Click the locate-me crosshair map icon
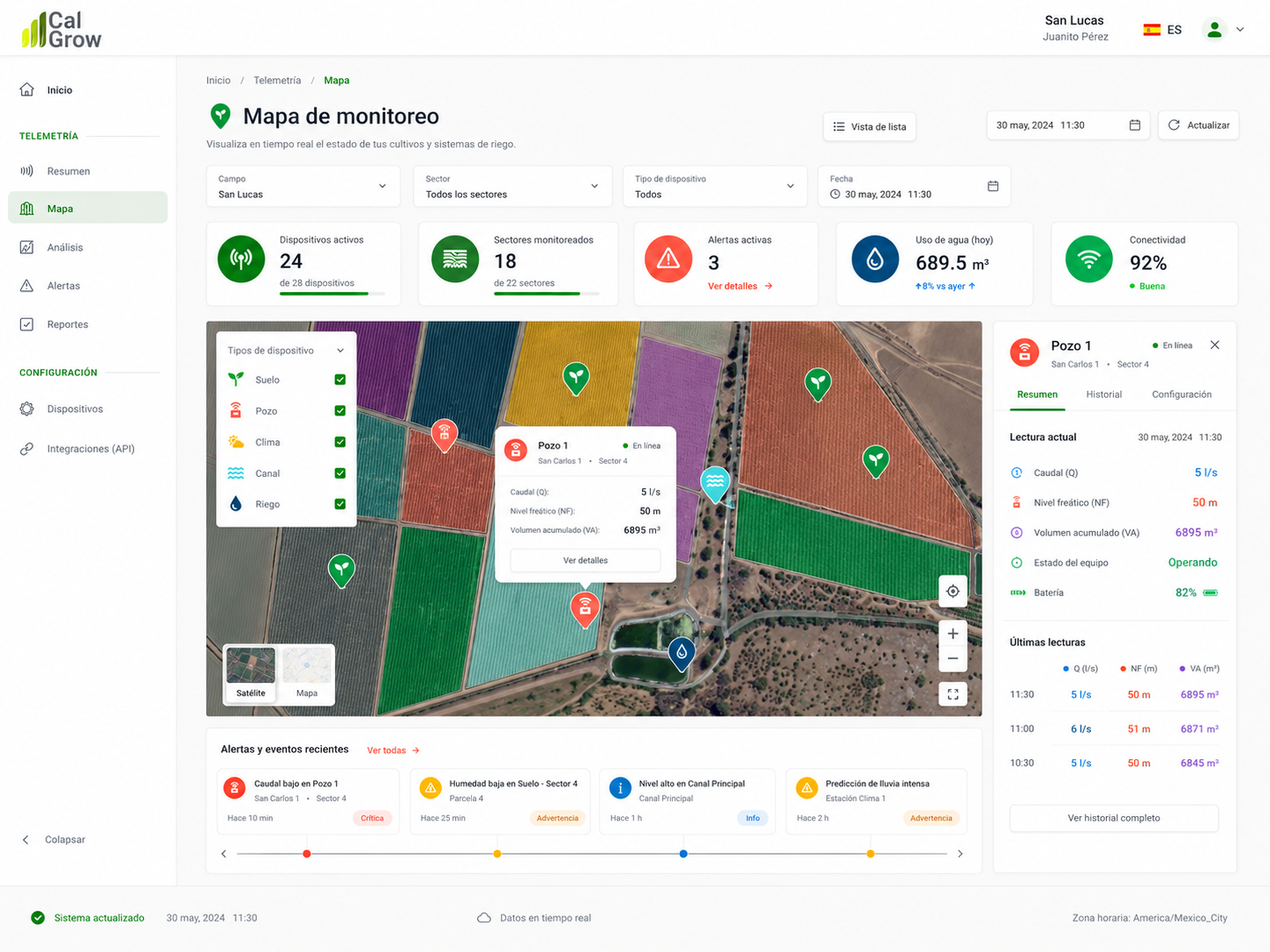 952,591
